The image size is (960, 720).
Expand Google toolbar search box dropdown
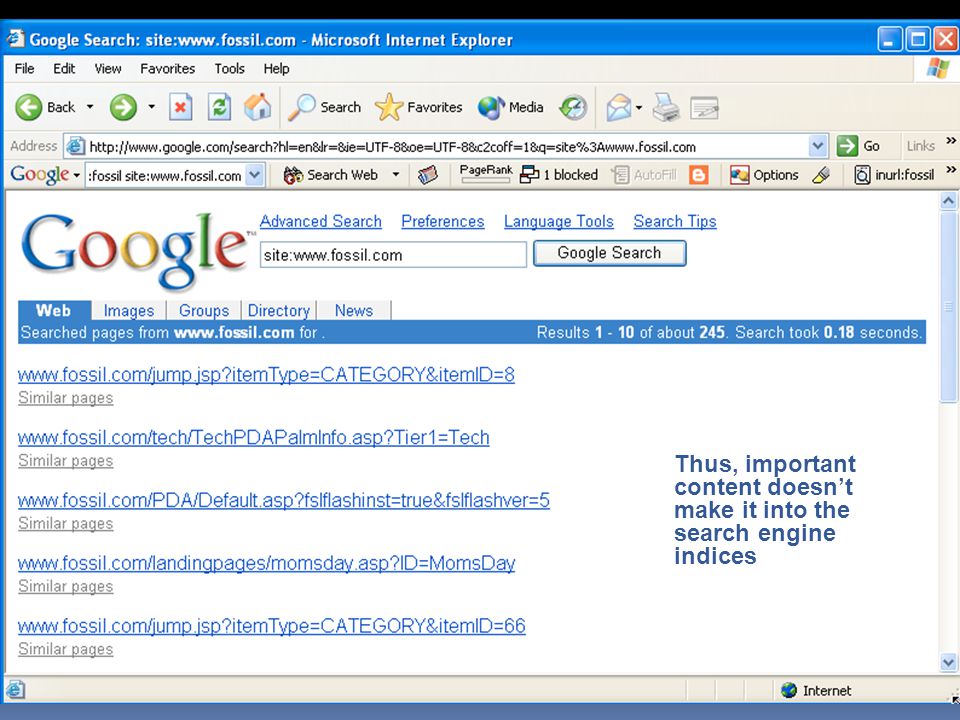(x=256, y=176)
